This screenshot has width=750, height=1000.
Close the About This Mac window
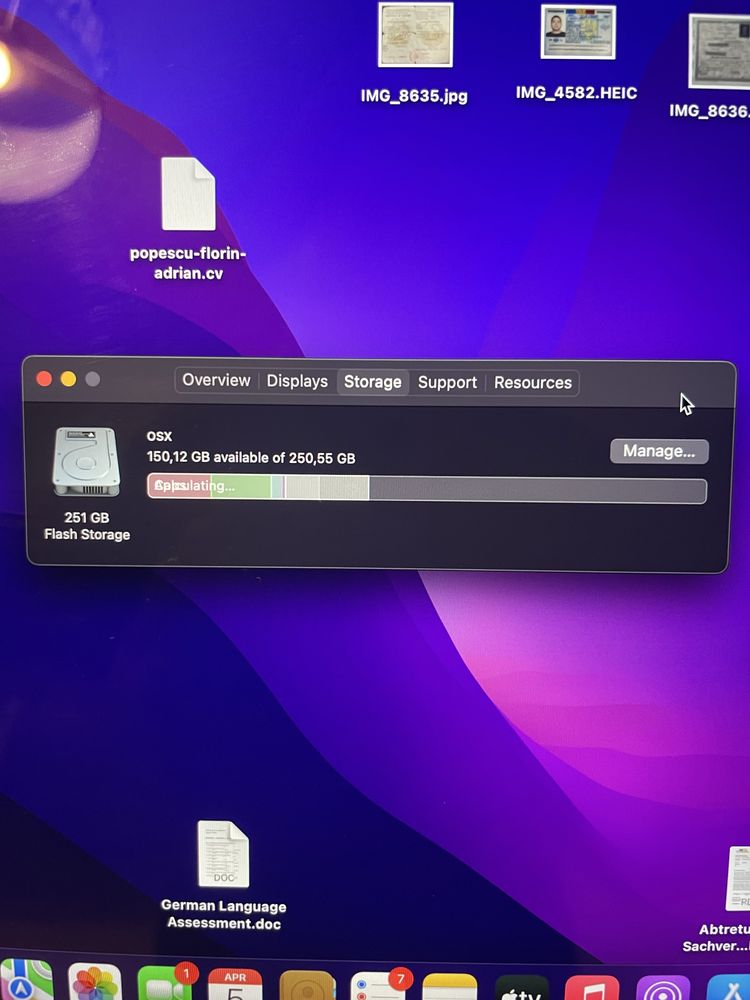point(44,379)
